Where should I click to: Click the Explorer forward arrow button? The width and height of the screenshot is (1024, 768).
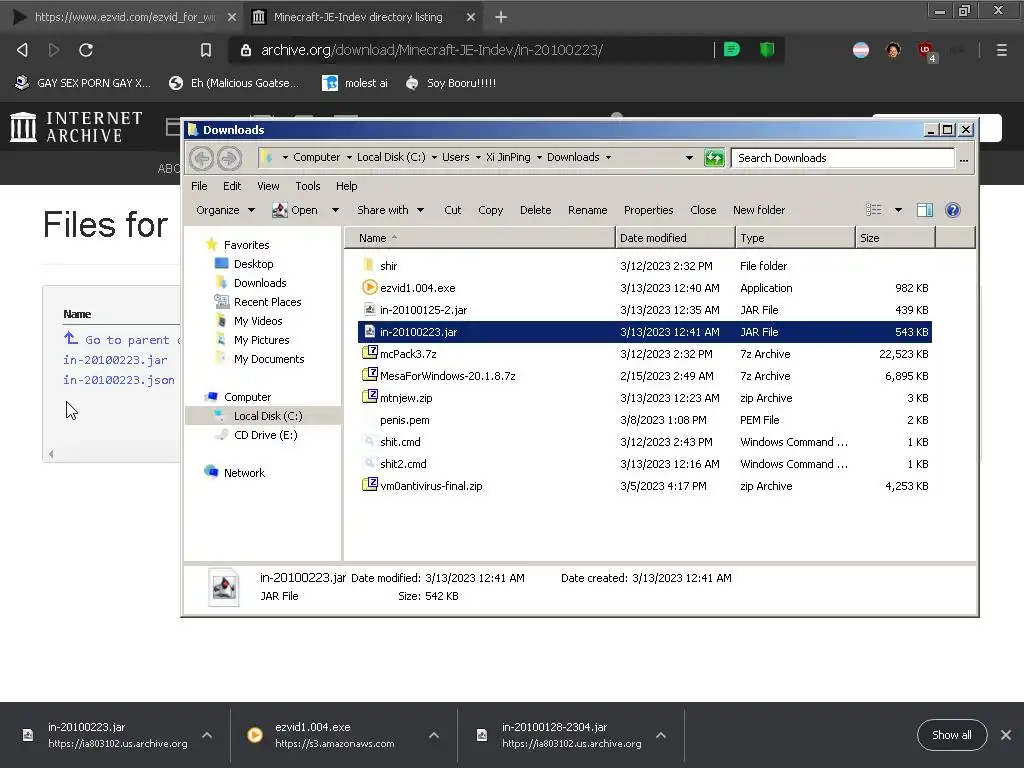point(229,158)
